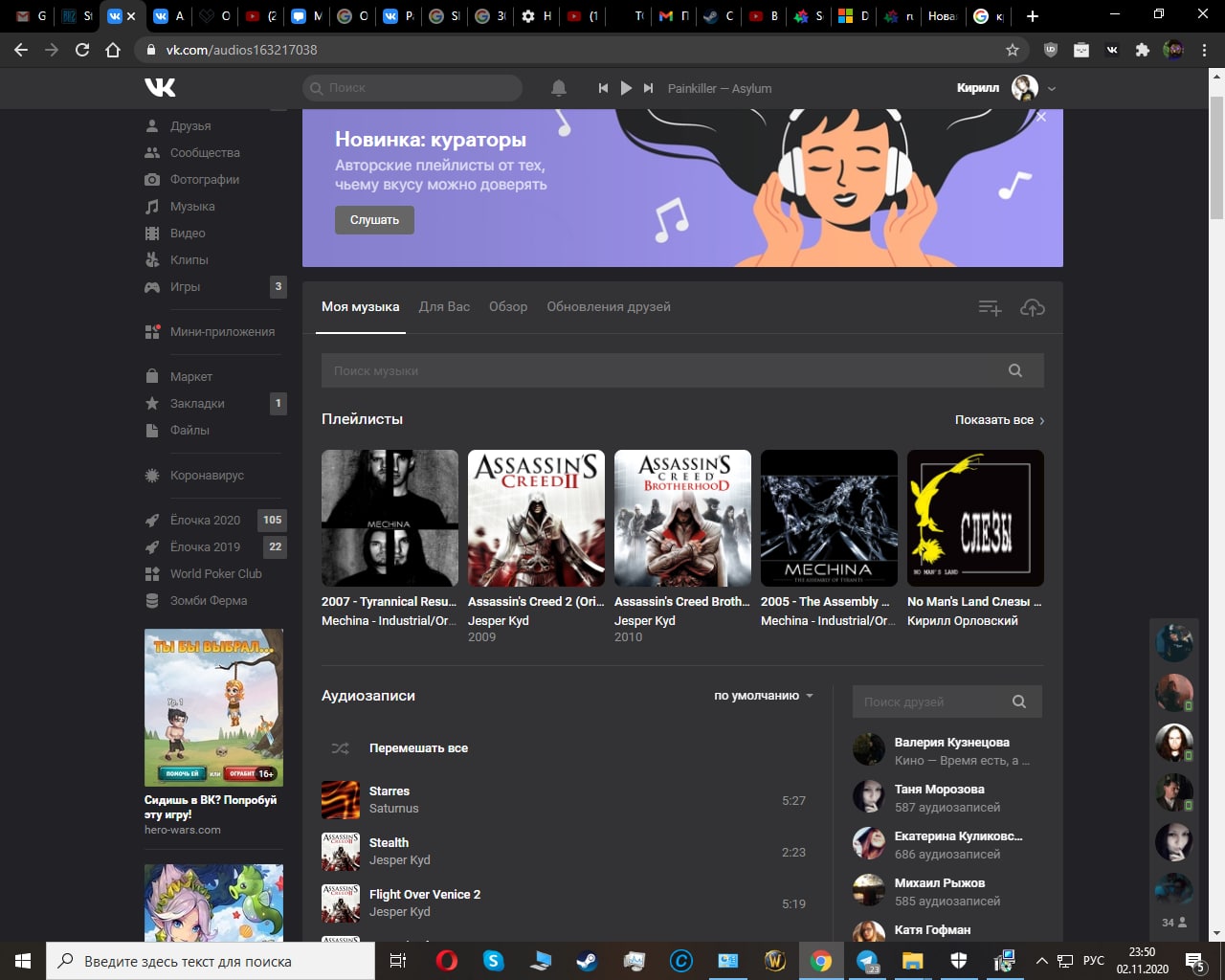Skip to previous track in header player
1225x980 pixels.
point(603,88)
